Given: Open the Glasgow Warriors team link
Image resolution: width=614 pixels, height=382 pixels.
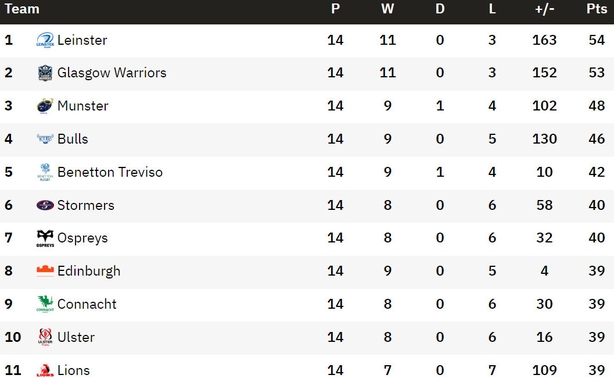Looking at the screenshot, I should pos(112,73).
